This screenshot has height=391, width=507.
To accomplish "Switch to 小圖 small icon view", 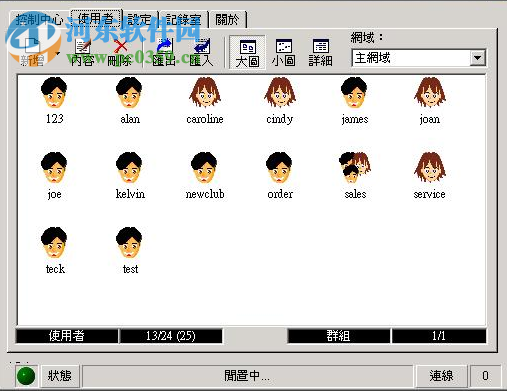I will (x=284, y=53).
